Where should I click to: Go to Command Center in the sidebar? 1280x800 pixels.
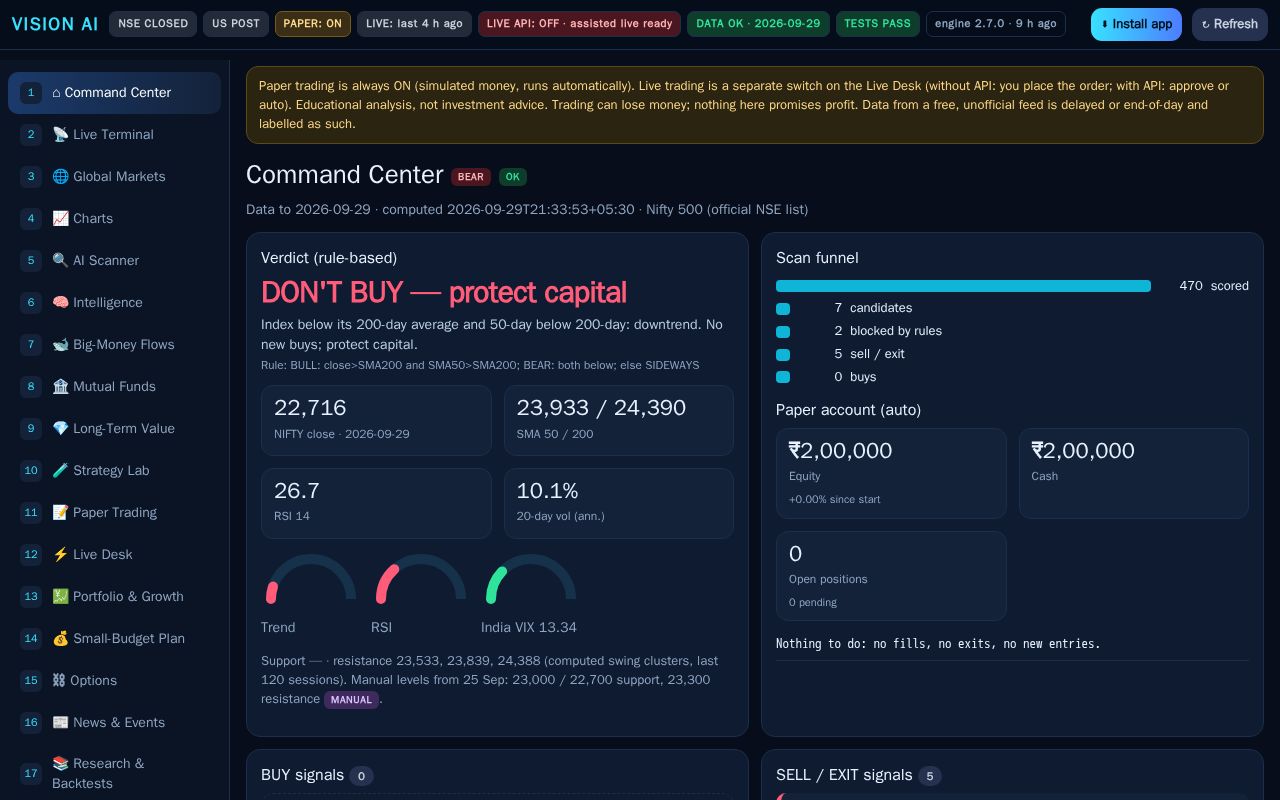[x=114, y=92]
